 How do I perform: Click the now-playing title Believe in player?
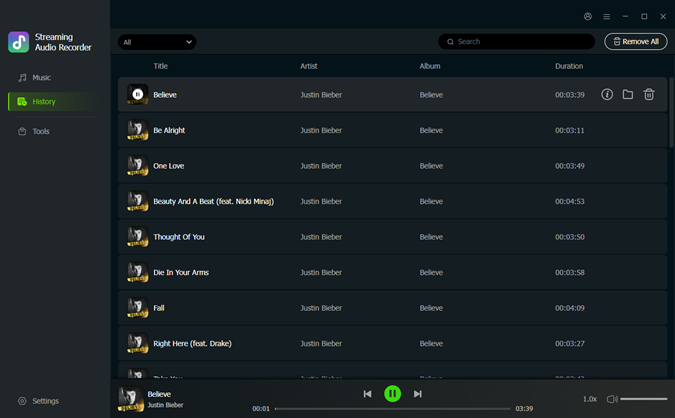[159, 394]
